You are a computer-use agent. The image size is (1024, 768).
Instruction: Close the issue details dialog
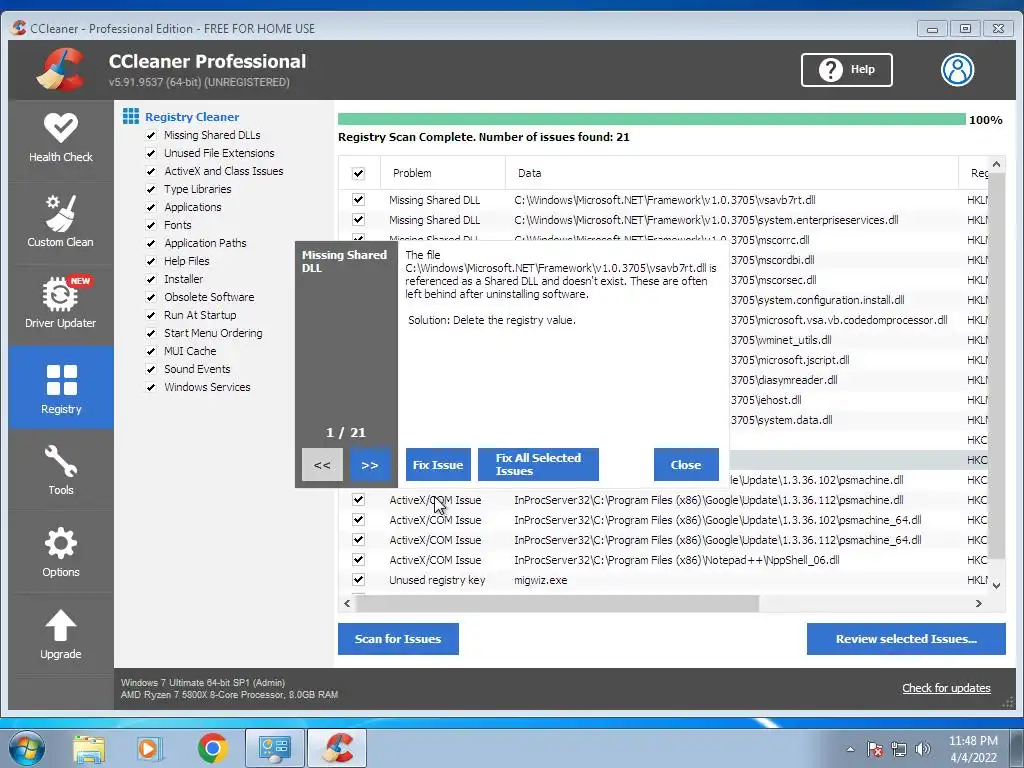coord(686,465)
